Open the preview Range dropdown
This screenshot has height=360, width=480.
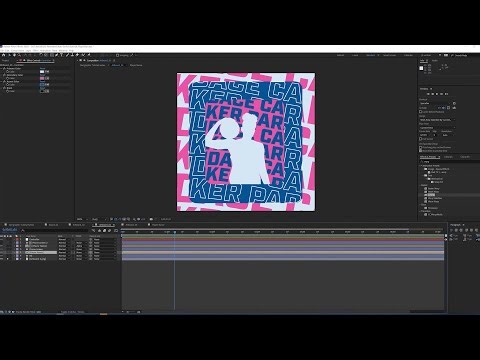click(x=437, y=120)
